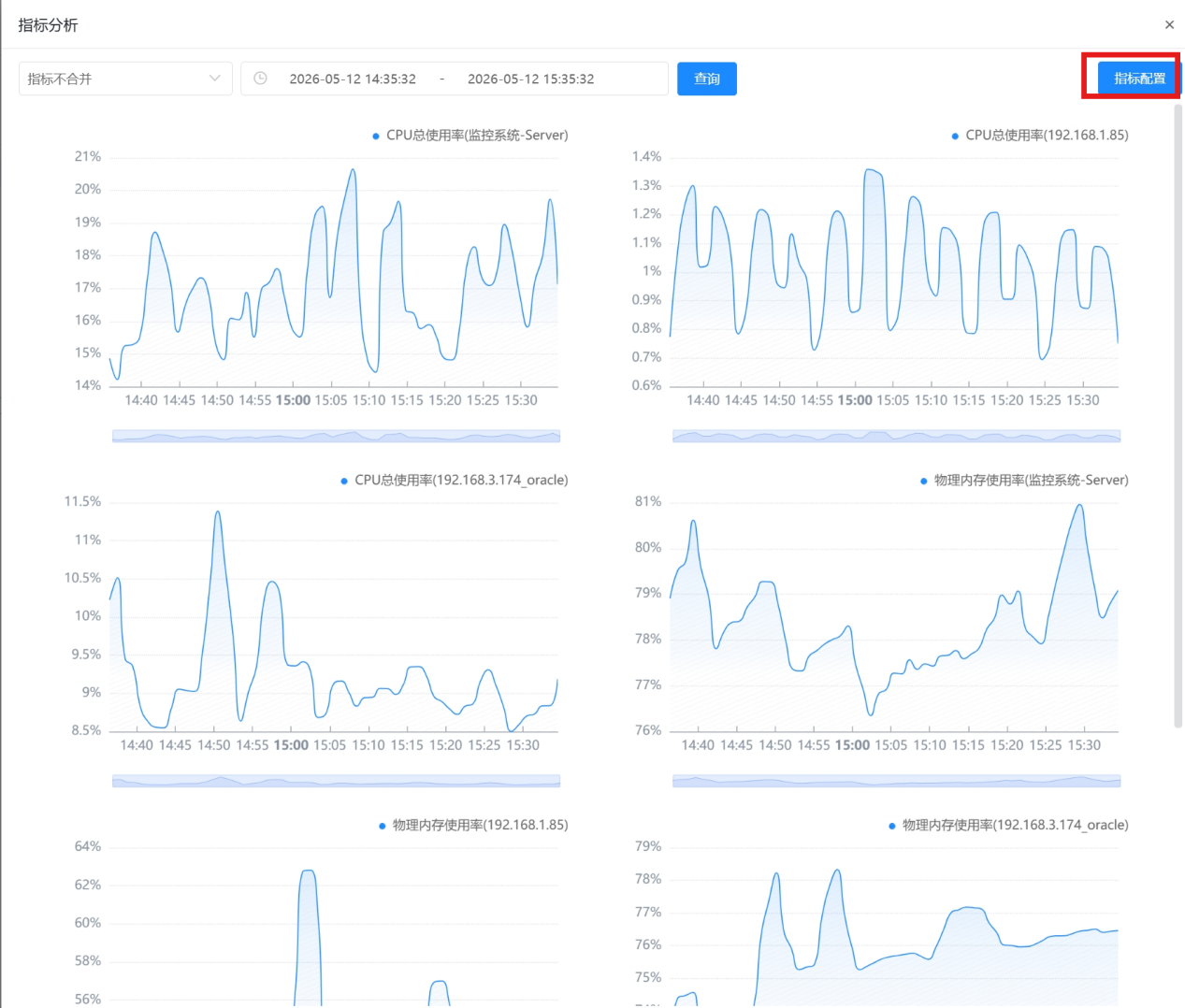Click the 查询 query button
This screenshot has width=1185, height=1008.
click(x=707, y=79)
